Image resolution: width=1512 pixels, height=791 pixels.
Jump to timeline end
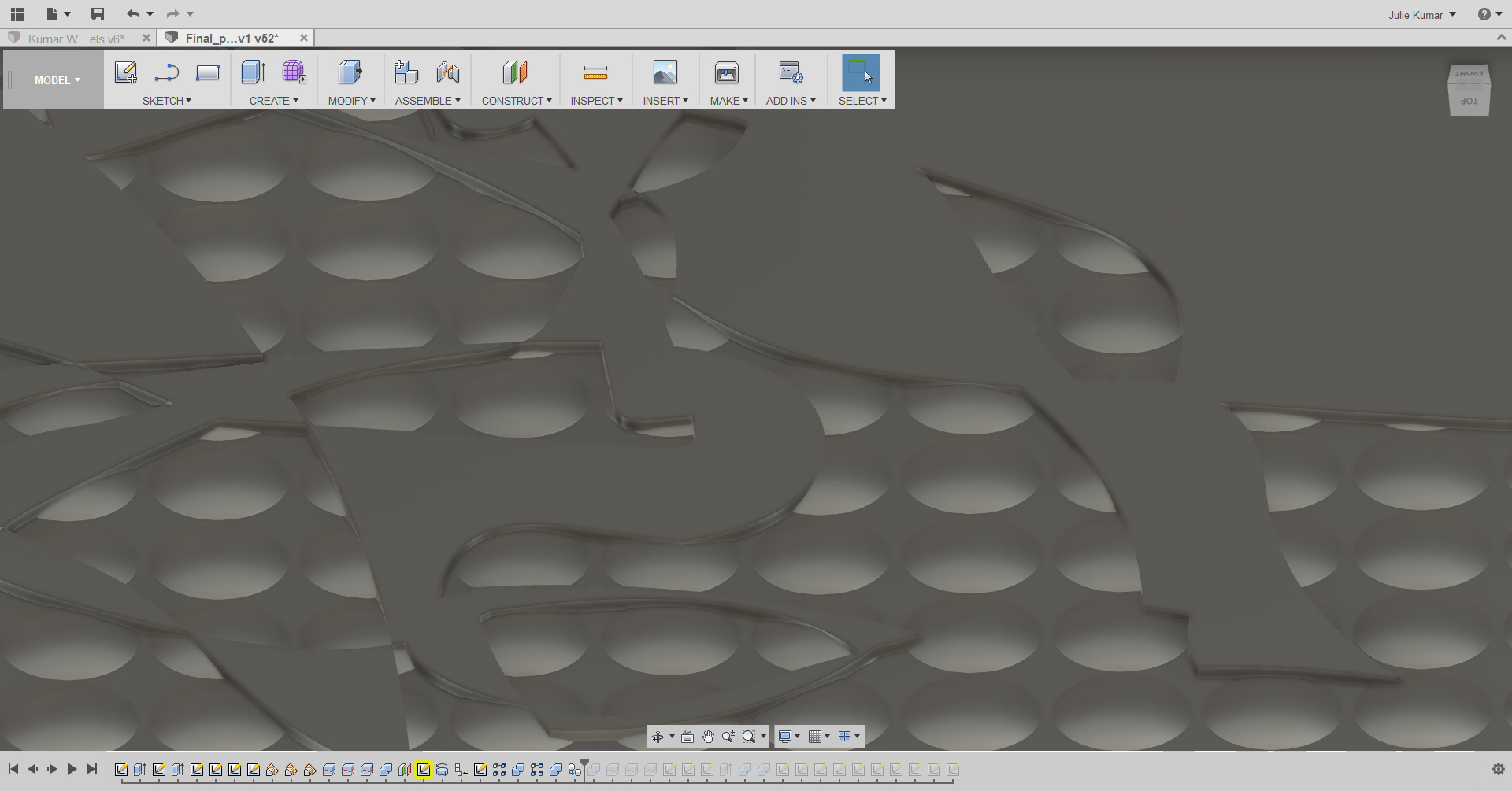click(x=92, y=769)
